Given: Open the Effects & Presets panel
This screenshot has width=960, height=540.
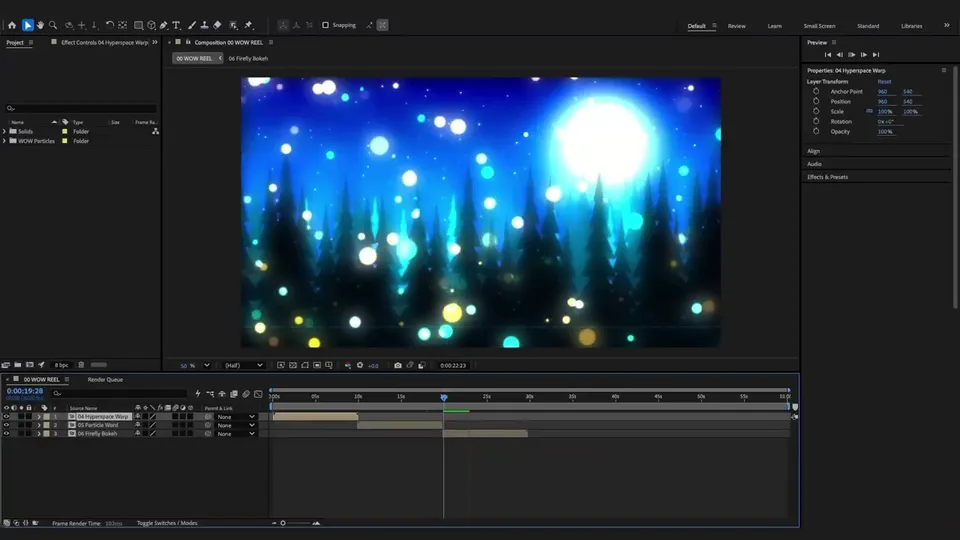Looking at the screenshot, I should pos(827,177).
